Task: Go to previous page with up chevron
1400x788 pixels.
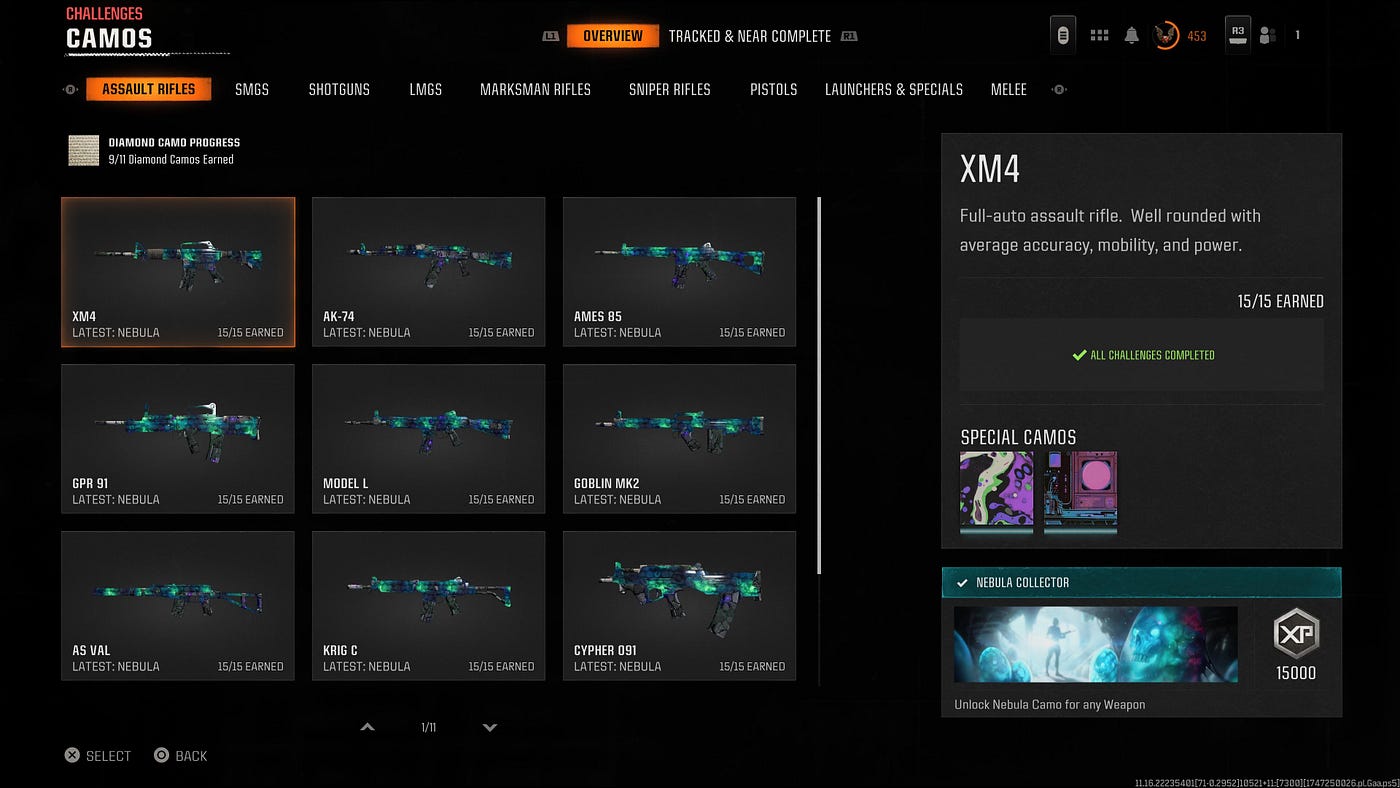Action: coord(367,727)
